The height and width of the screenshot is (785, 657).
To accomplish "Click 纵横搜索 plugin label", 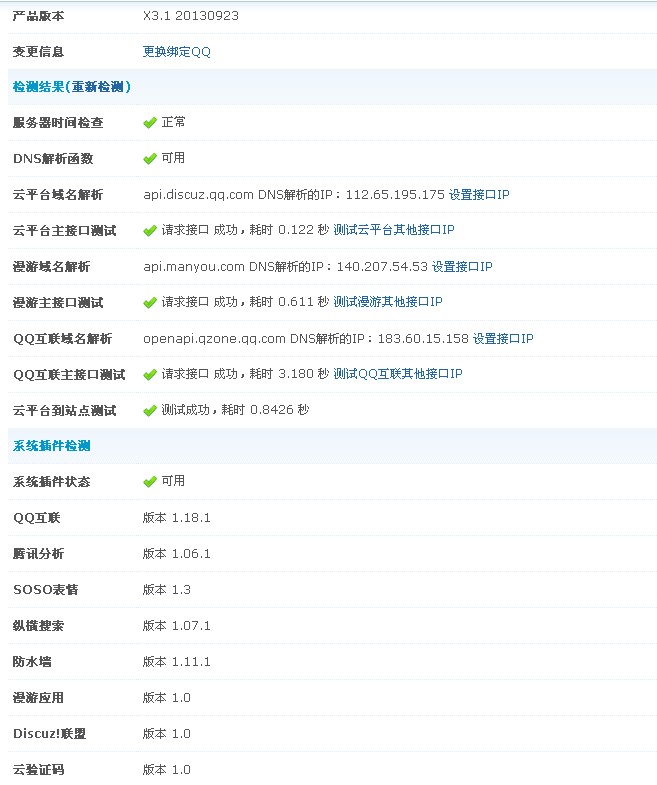I will [x=39, y=626].
